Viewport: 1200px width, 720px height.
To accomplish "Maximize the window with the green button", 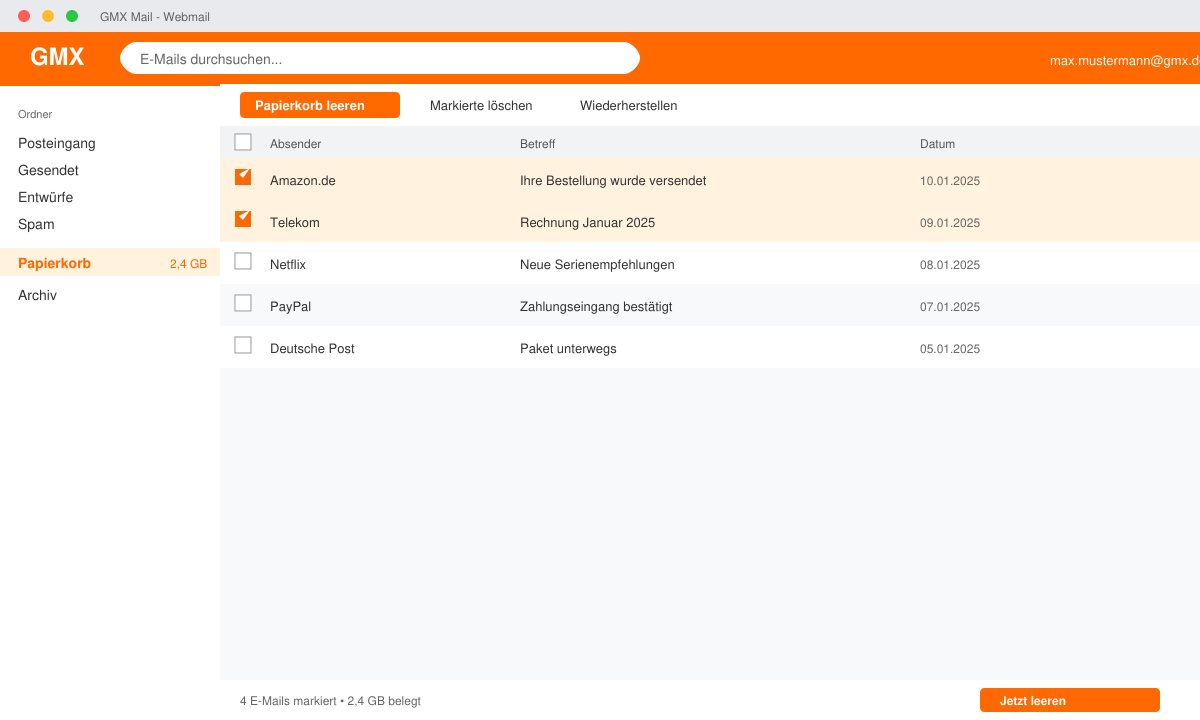I will 72,16.
